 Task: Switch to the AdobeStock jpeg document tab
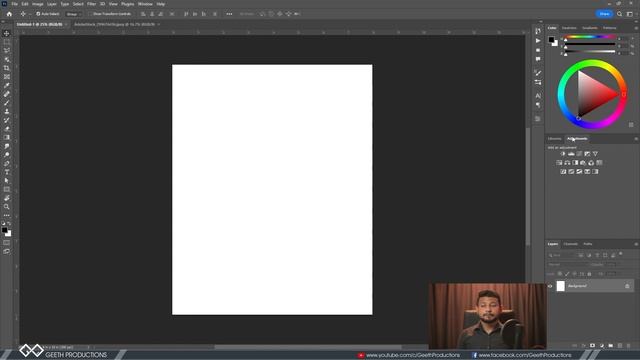114,24
